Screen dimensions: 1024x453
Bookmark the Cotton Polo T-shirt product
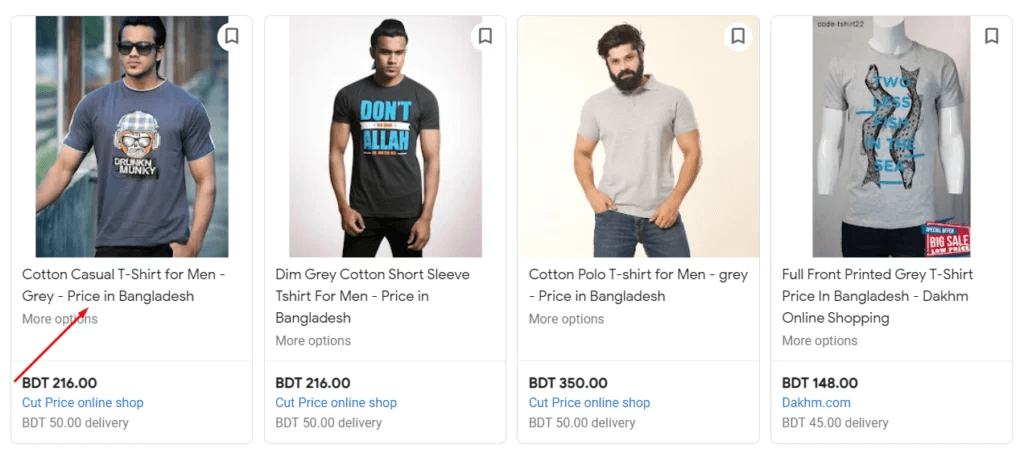pos(738,36)
